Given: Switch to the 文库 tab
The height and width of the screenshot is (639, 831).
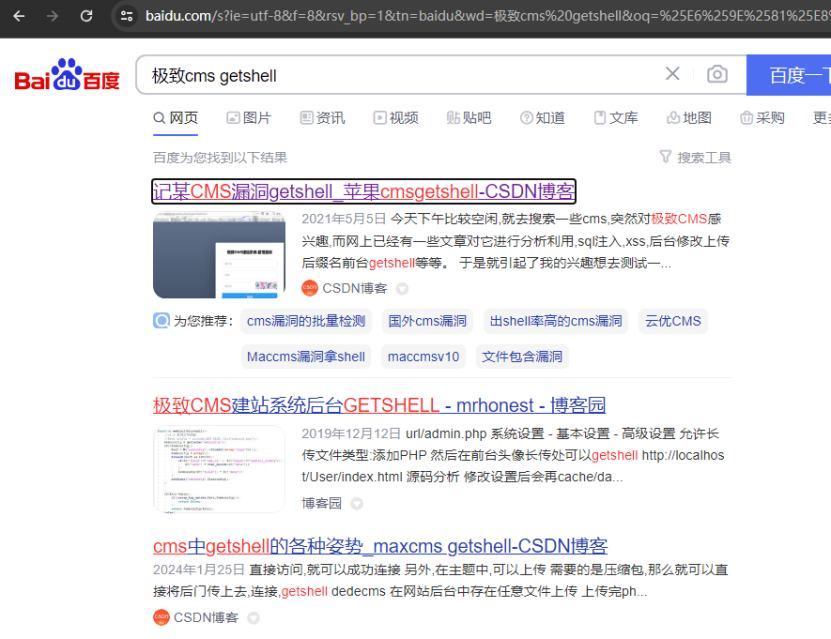Looking at the screenshot, I should point(616,118).
